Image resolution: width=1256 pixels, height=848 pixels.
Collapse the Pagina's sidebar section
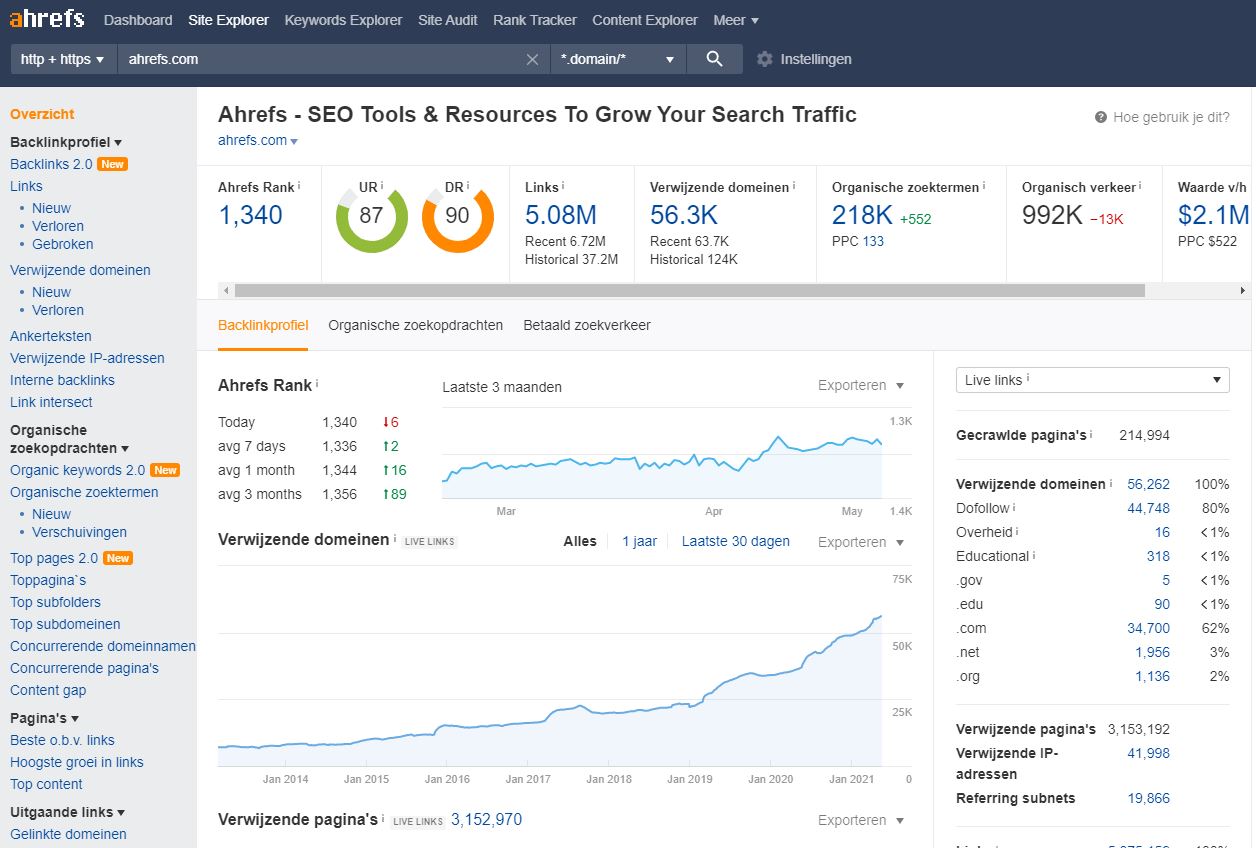click(x=44, y=718)
